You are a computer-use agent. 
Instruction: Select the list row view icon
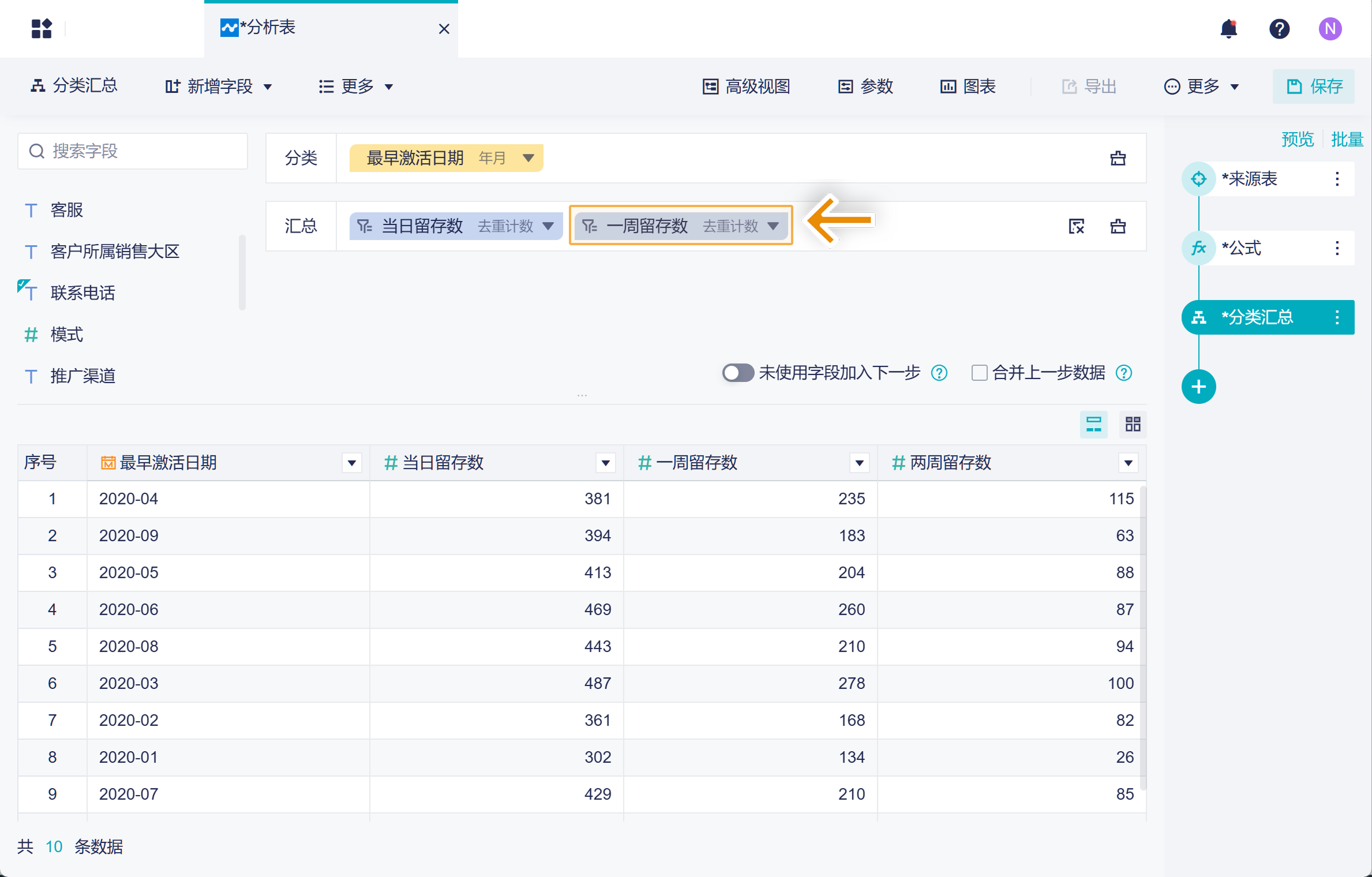[1093, 425]
